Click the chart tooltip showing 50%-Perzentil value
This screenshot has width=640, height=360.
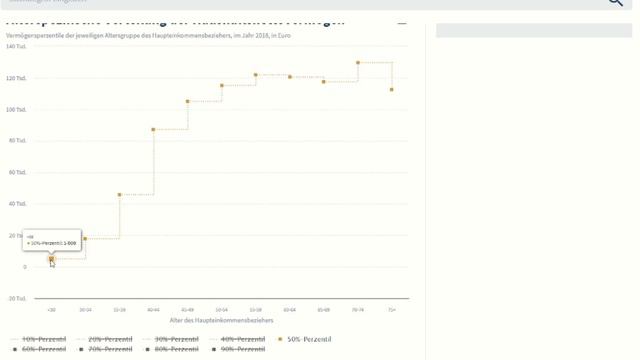[52, 240]
